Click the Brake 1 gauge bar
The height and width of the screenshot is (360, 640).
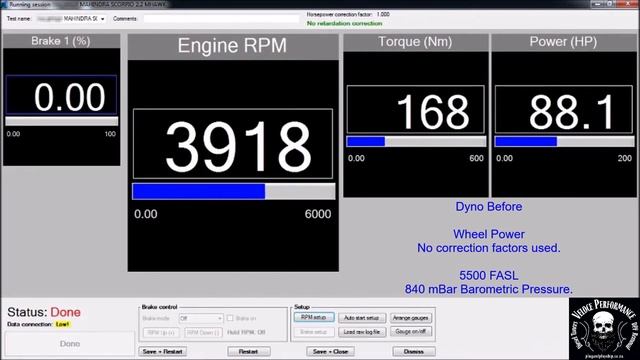[x=62, y=121]
